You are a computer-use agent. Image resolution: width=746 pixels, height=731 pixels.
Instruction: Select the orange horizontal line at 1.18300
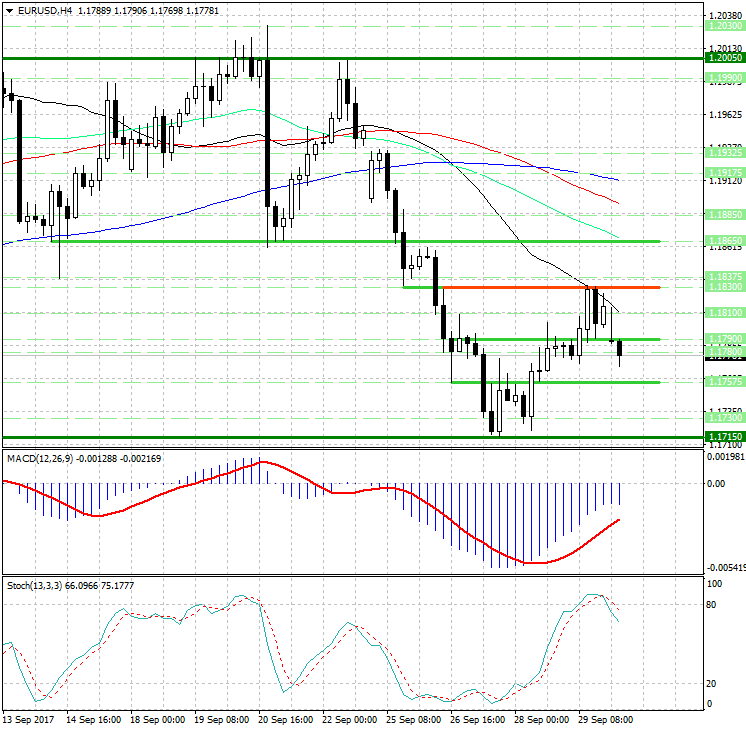551,287
